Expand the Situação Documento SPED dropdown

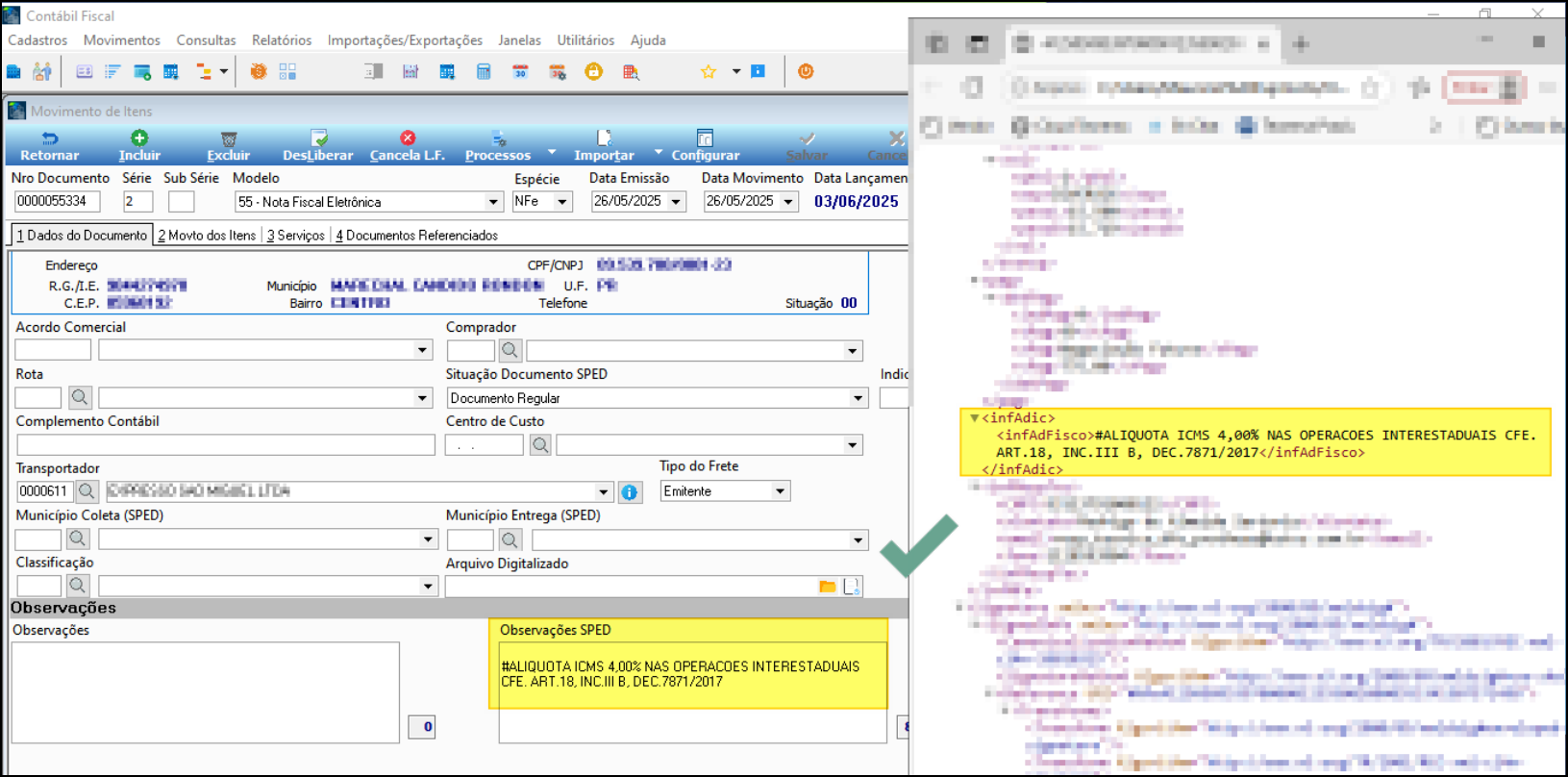858,398
